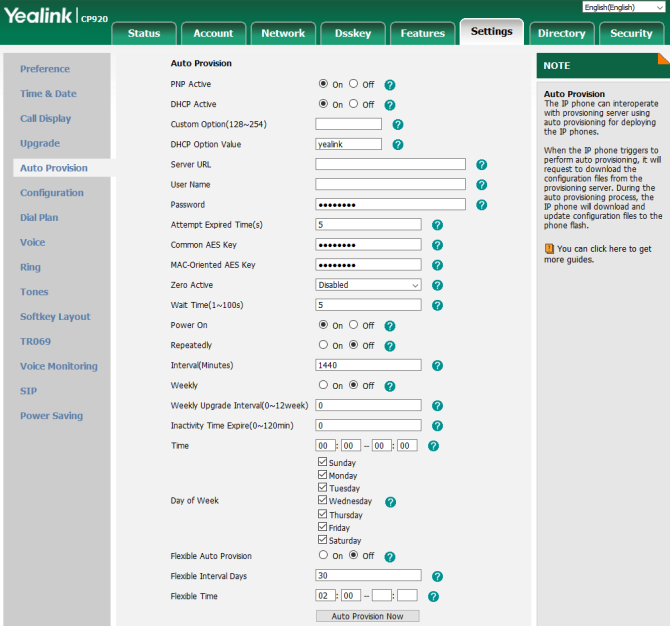Uncheck the Sunday checkbox
Screen dimensions: 670x626
pos(323,461)
